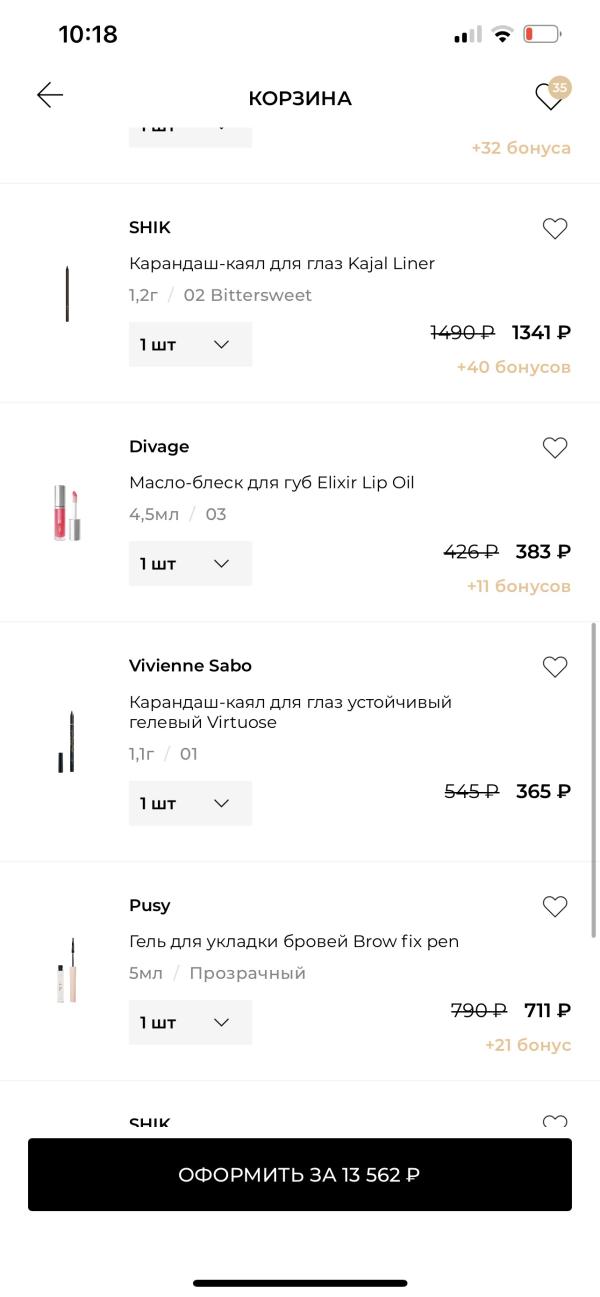Open the Масло-блеск Elixir Lip Oil title
Viewport: 600px width, 1297px height.
(271, 483)
